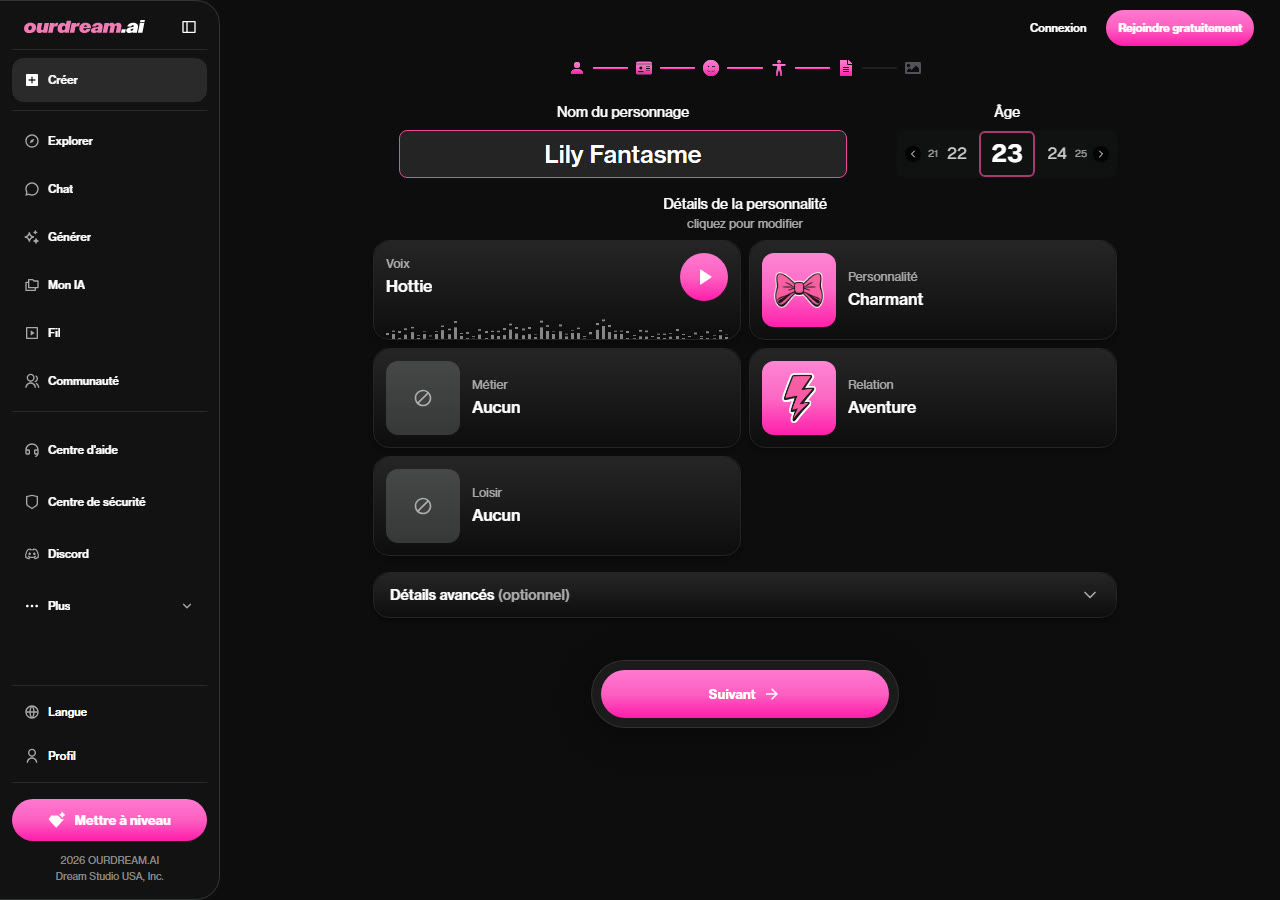Play the Hottie voice sample
The image size is (1280, 900).
point(704,277)
